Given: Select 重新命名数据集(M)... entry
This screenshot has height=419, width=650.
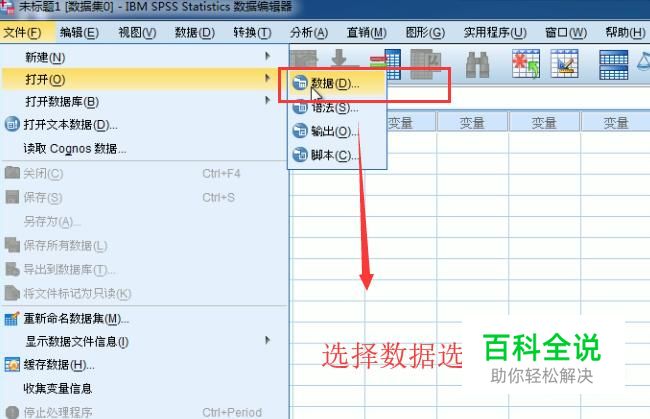Looking at the screenshot, I should 144,318.
